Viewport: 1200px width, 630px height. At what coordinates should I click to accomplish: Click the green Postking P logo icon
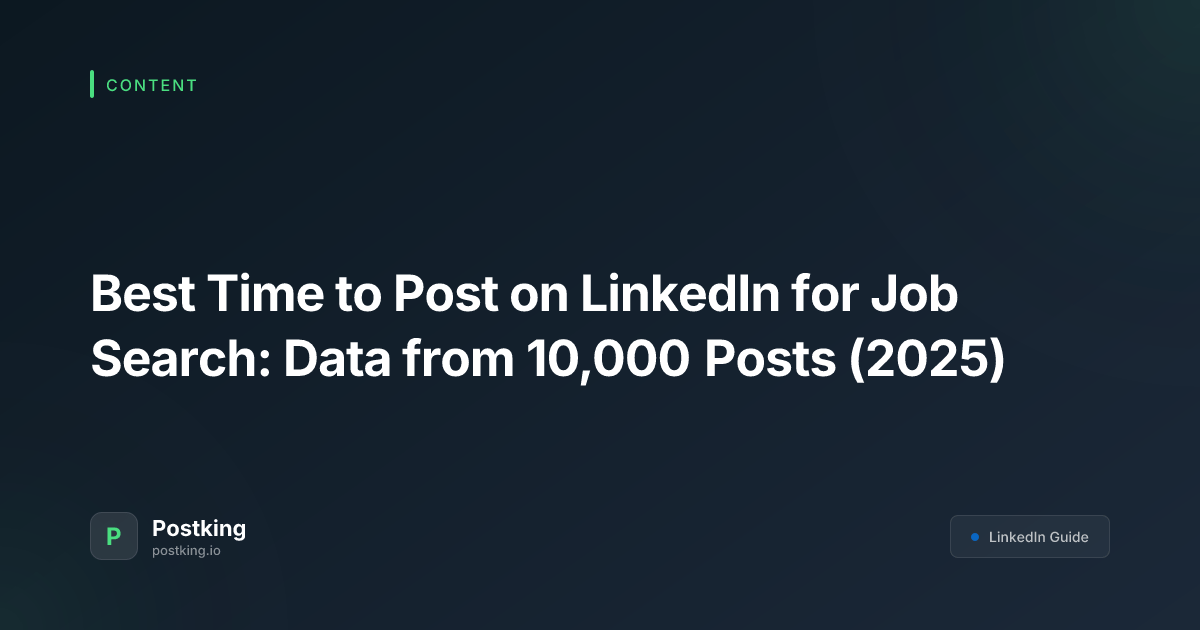click(x=114, y=536)
